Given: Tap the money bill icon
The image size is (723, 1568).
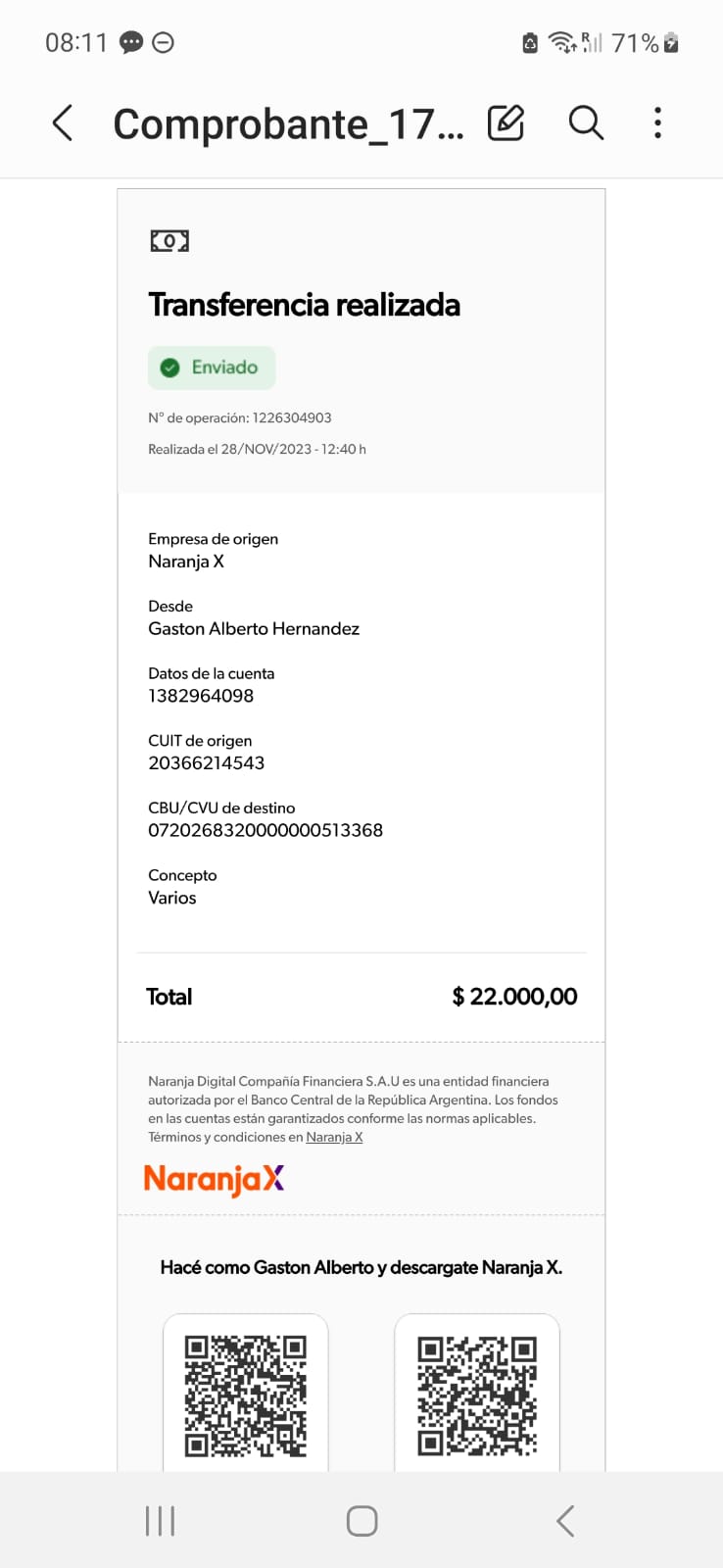Looking at the screenshot, I should pos(169,241).
